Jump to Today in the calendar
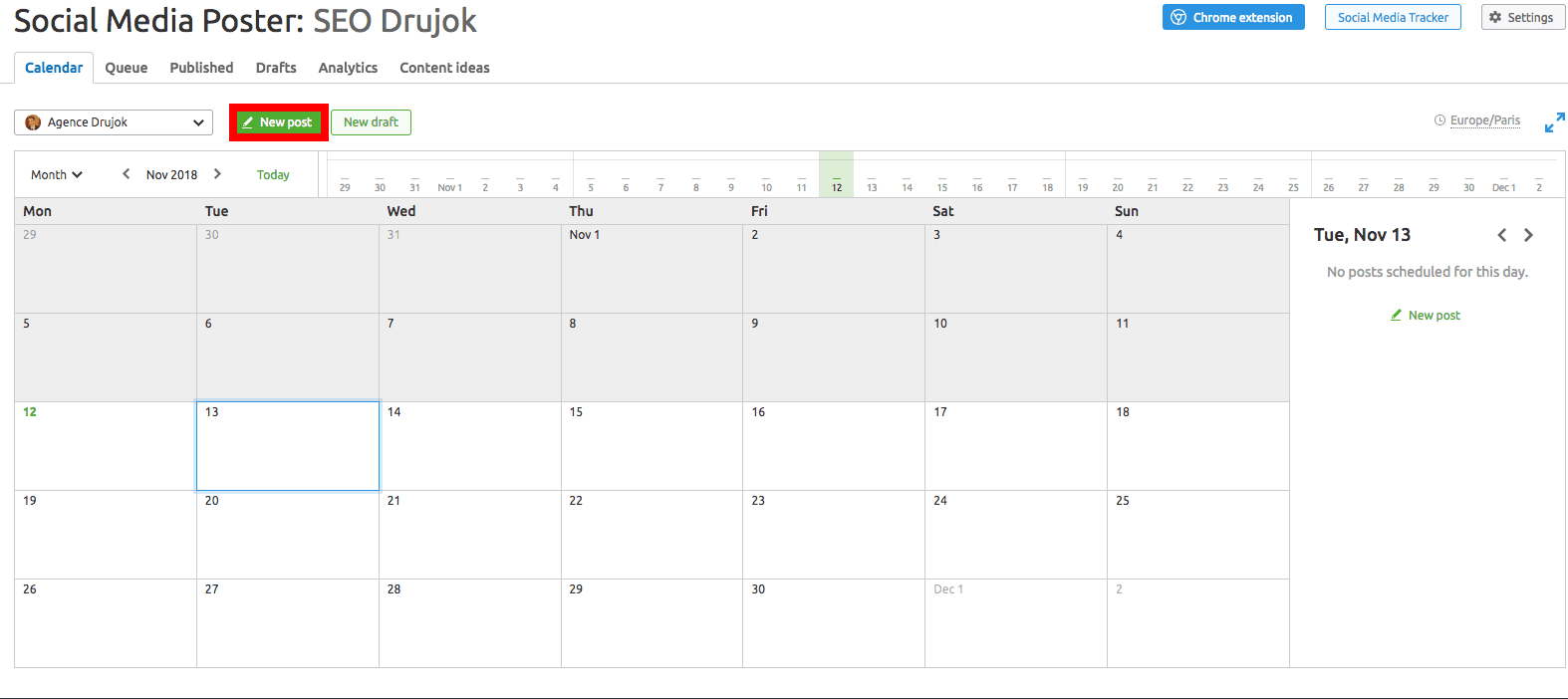 (273, 174)
